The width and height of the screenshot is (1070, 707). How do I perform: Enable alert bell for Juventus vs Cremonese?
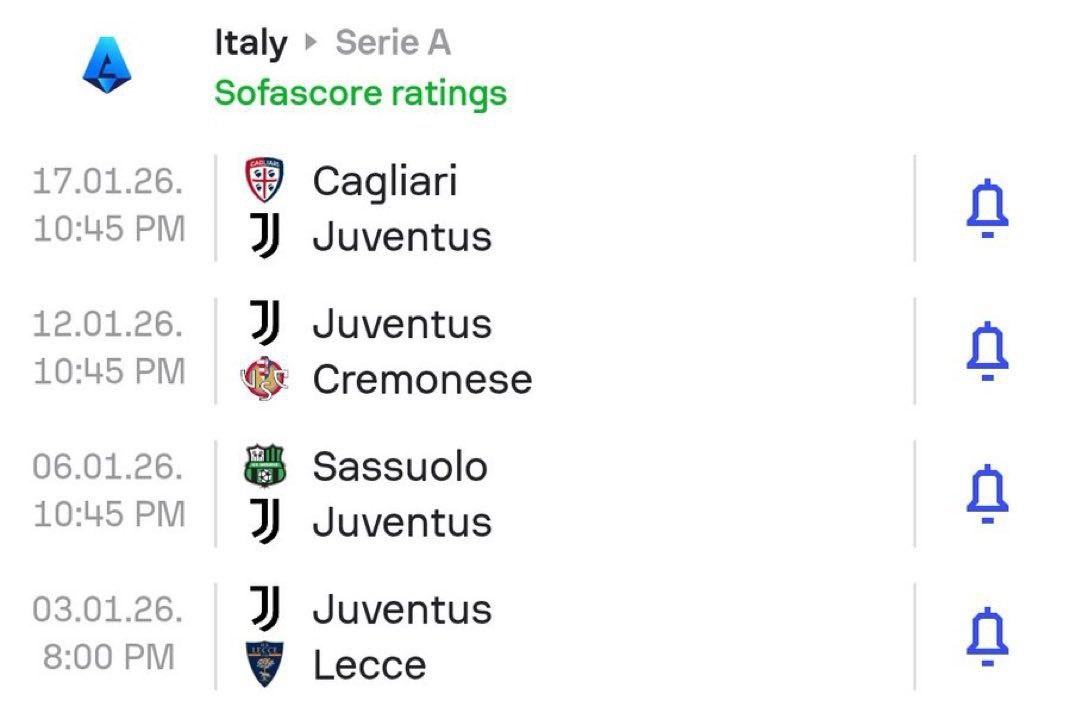pyautogui.click(x=987, y=351)
